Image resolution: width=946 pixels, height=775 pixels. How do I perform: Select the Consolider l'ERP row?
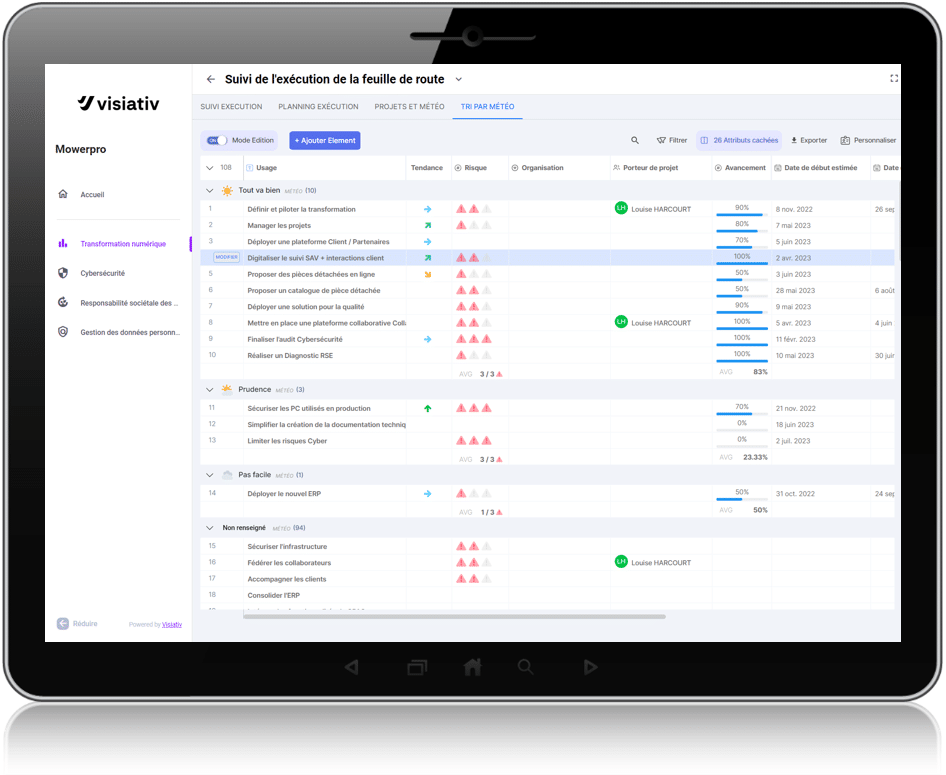(547, 595)
